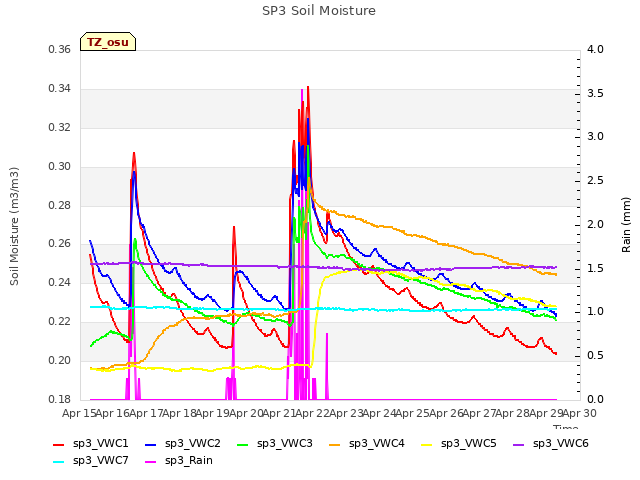
Task: Click the 3.0 rain axis tick label
Action: tap(595, 137)
